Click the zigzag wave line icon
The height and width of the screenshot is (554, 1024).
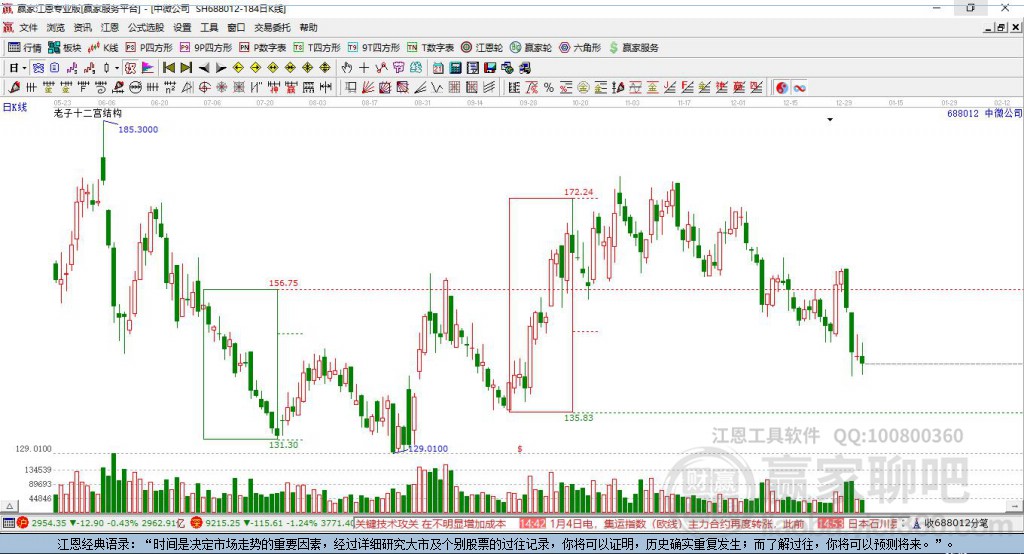pos(437,88)
